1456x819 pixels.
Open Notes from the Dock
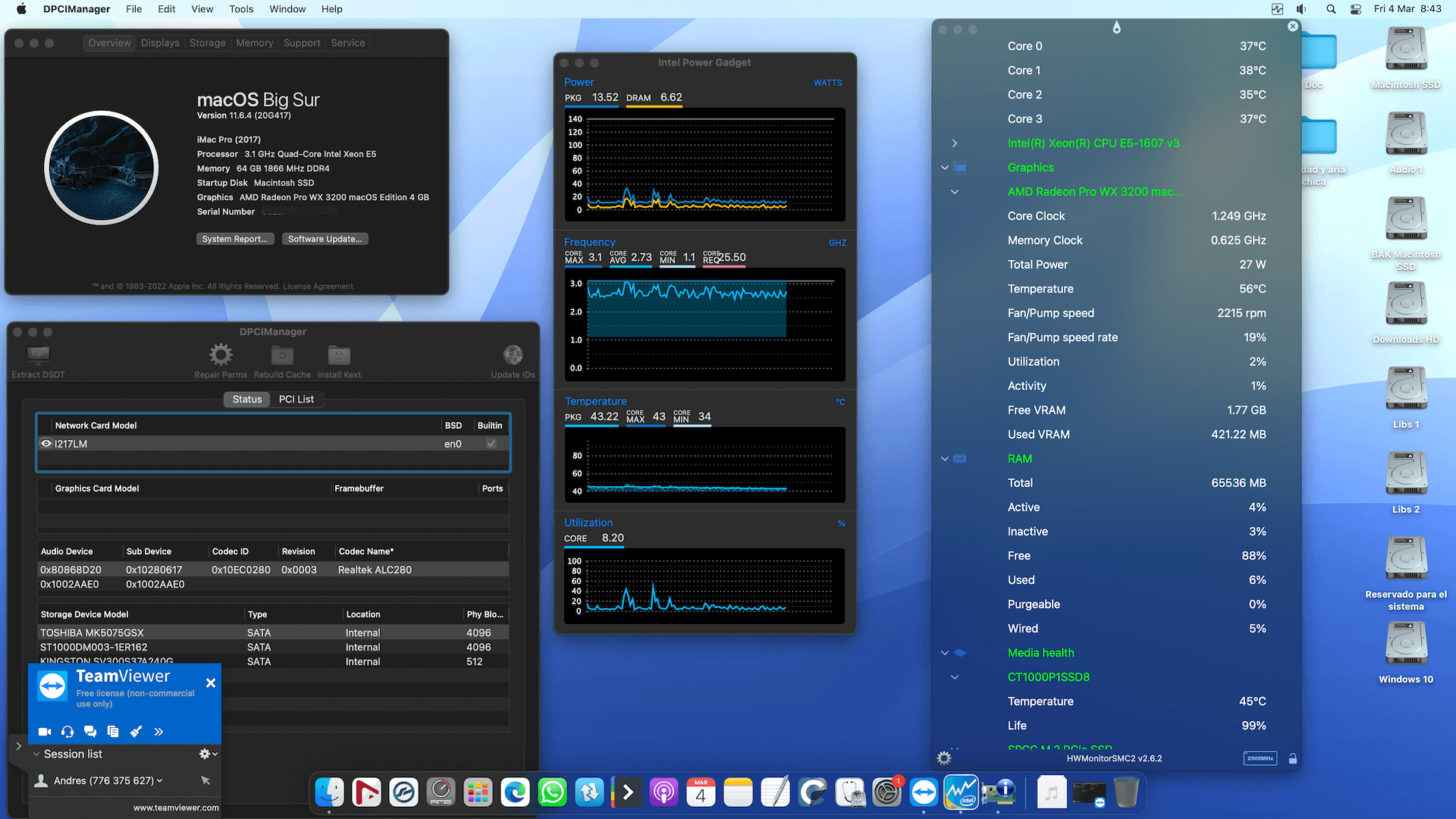point(739,793)
